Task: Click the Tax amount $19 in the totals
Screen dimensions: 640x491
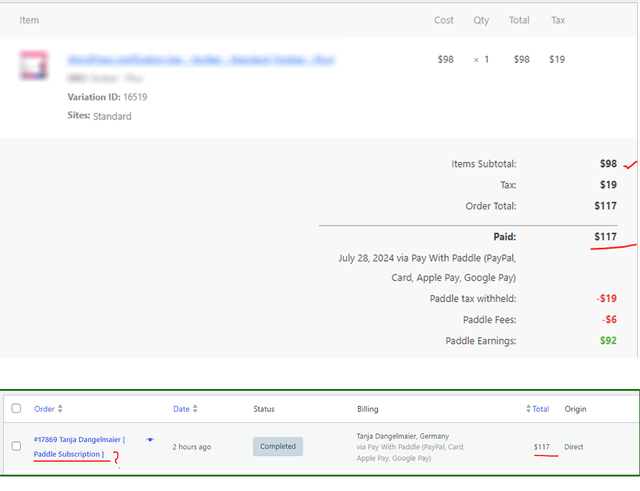Action: point(608,185)
